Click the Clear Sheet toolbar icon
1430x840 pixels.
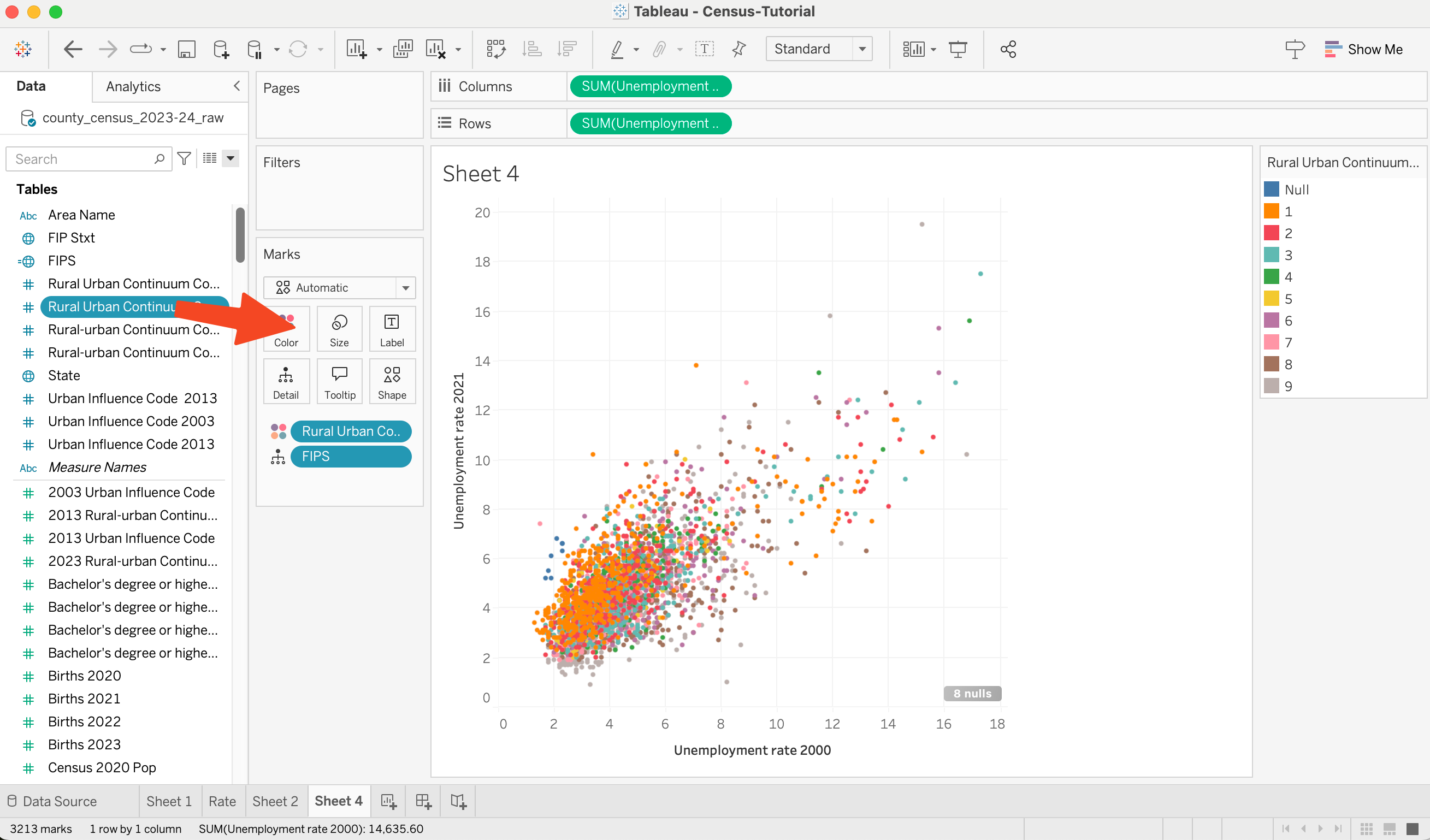(x=435, y=49)
